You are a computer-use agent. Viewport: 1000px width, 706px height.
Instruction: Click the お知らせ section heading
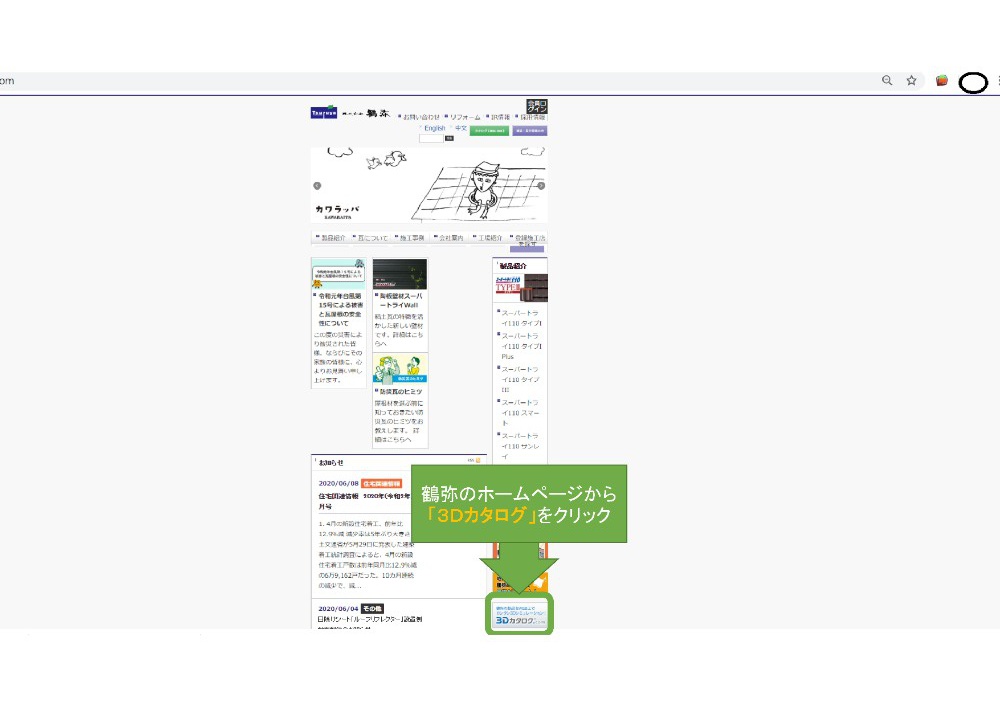(330, 462)
